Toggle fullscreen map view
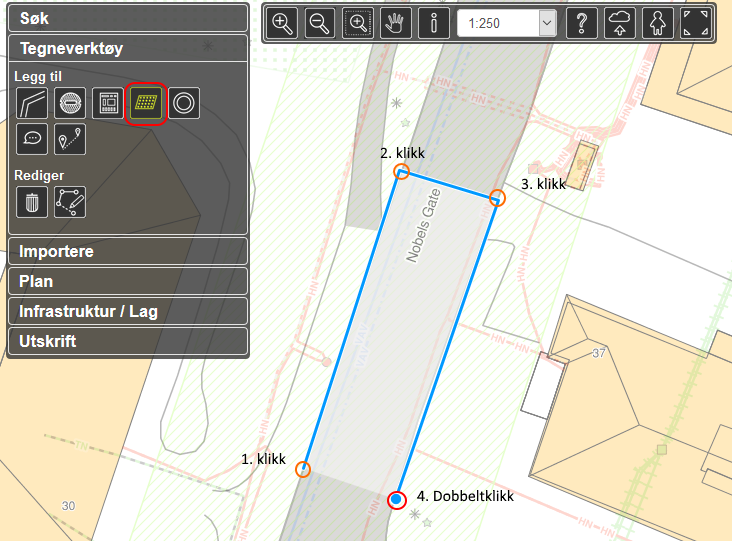This screenshot has width=732, height=541. click(x=696, y=23)
